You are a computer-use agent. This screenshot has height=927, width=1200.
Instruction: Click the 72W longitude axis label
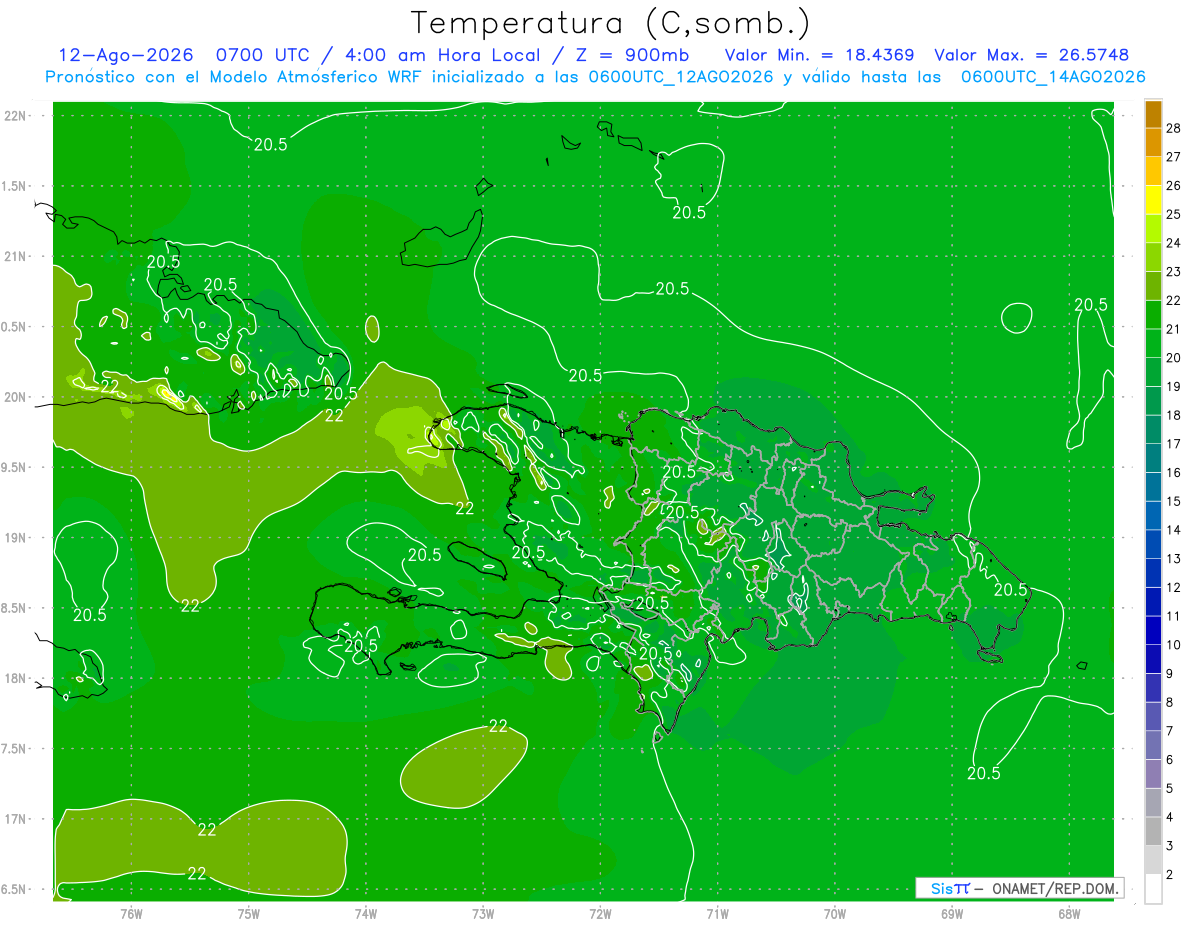[x=600, y=914]
